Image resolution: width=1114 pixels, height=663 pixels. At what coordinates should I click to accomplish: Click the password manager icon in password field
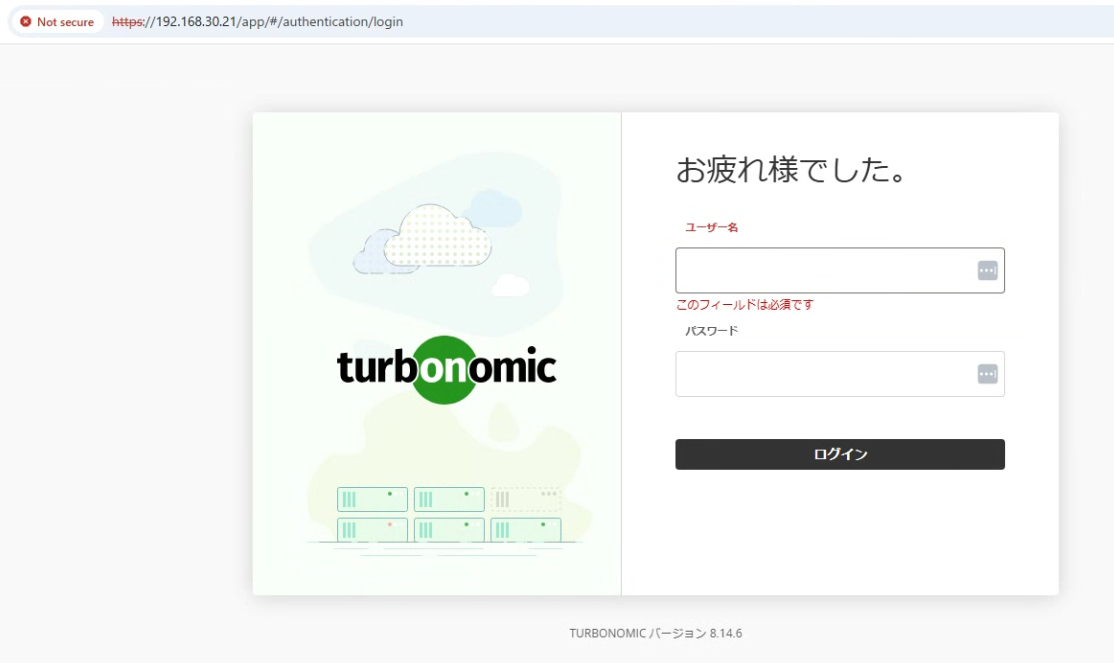click(x=987, y=374)
